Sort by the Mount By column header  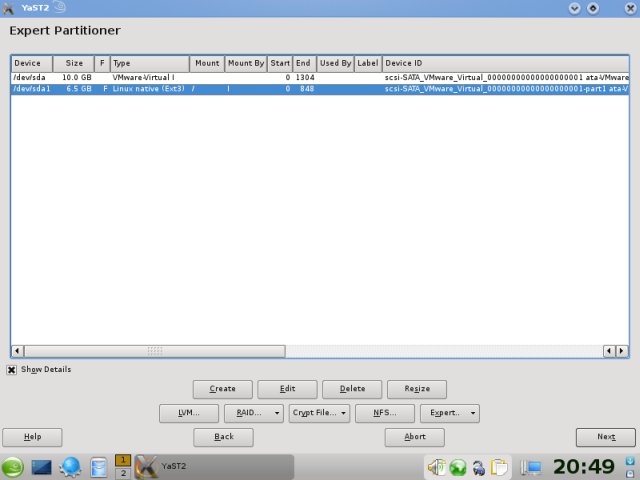[246, 63]
